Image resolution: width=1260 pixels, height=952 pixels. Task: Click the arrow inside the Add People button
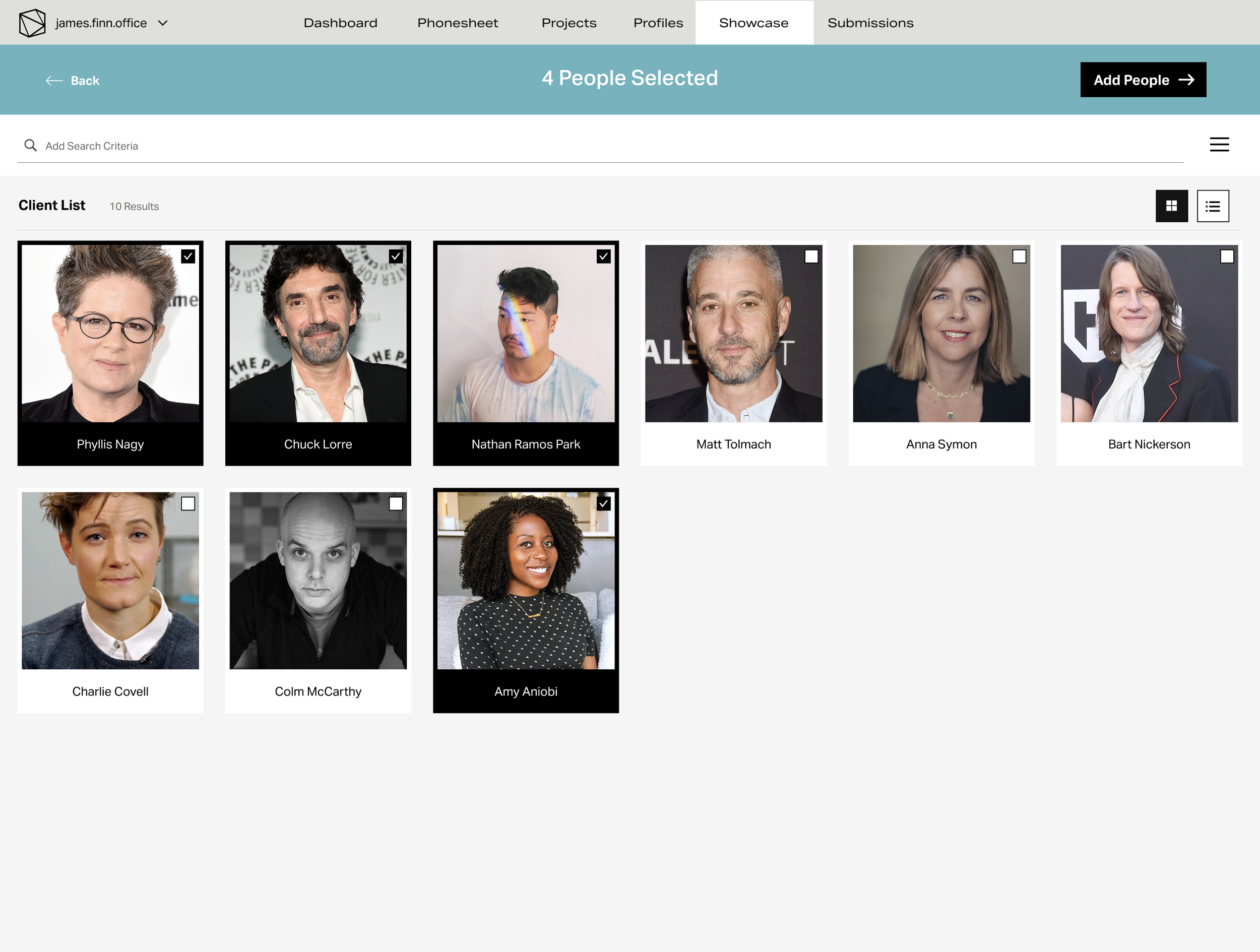[x=1186, y=80]
